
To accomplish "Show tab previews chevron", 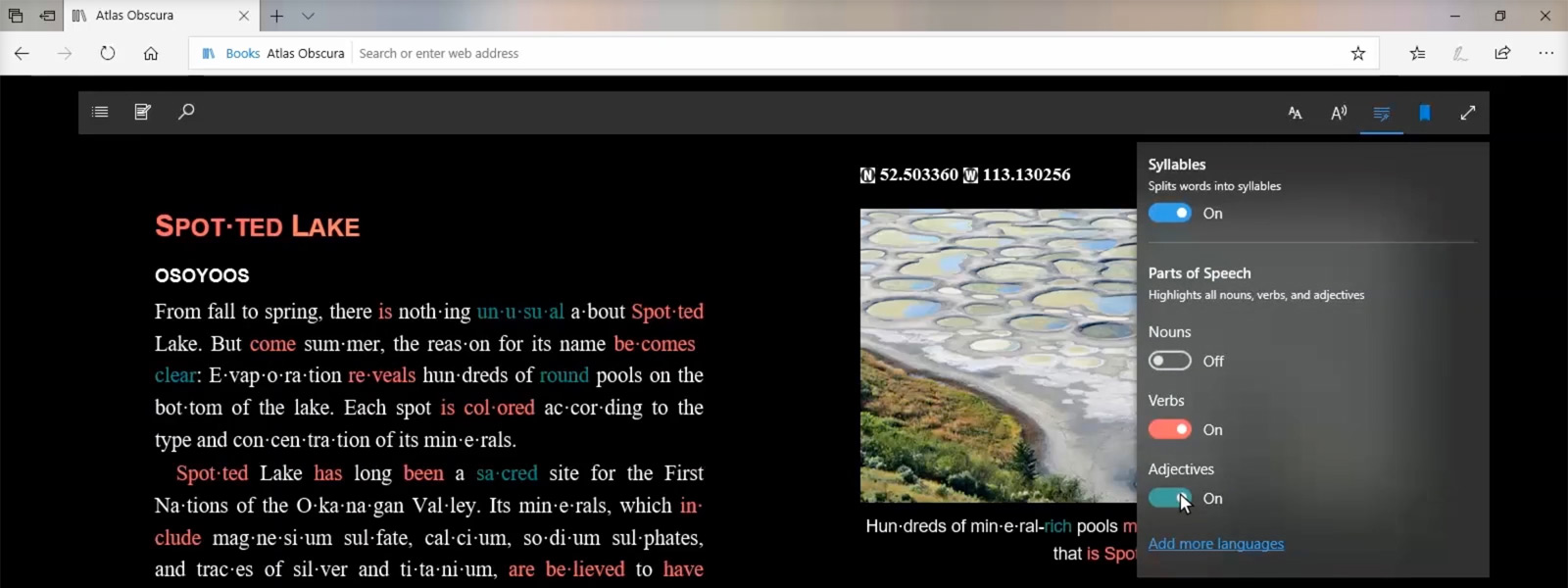I will click(309, 16).
